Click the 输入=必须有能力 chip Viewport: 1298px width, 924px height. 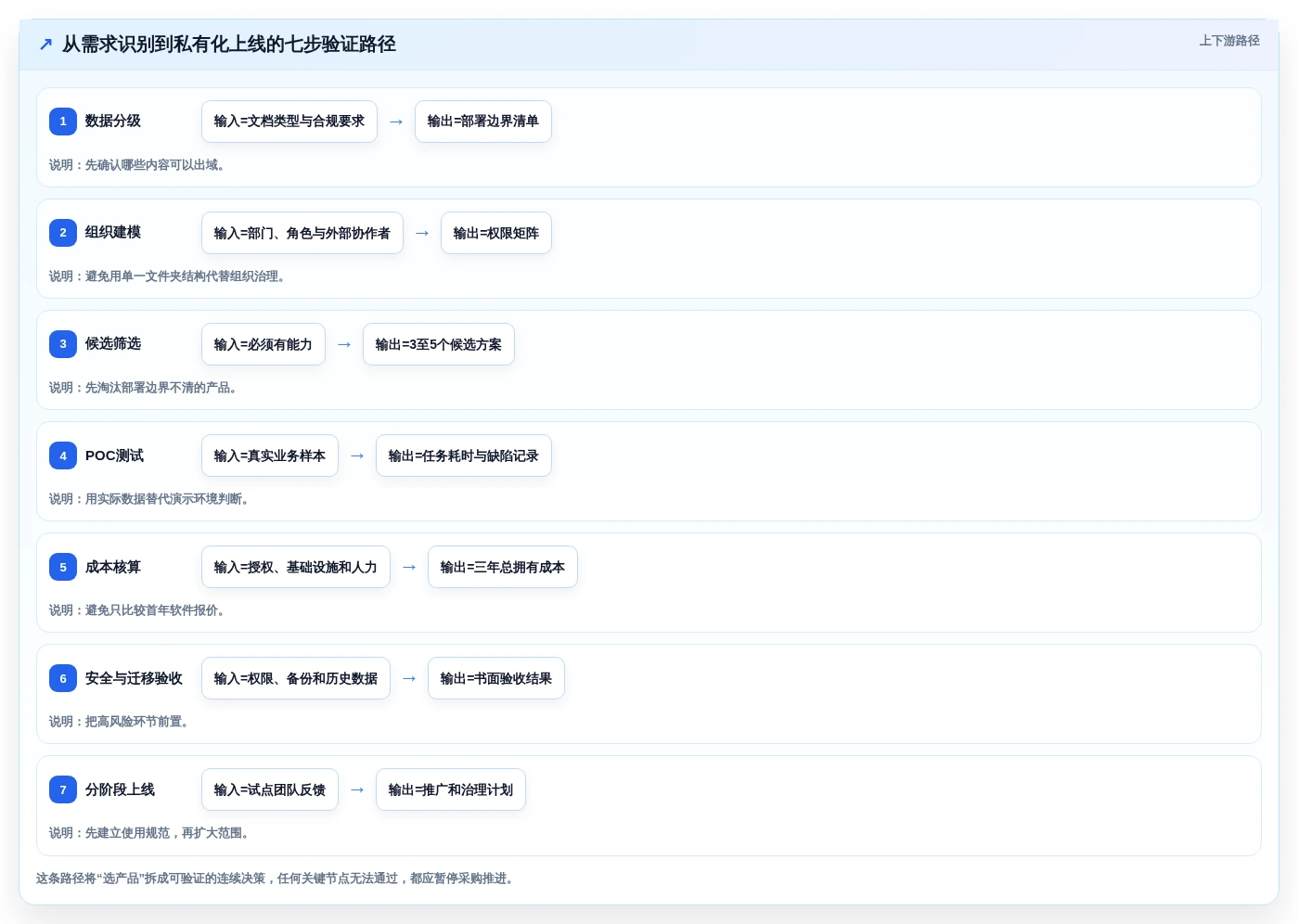[x=263, y=344]
